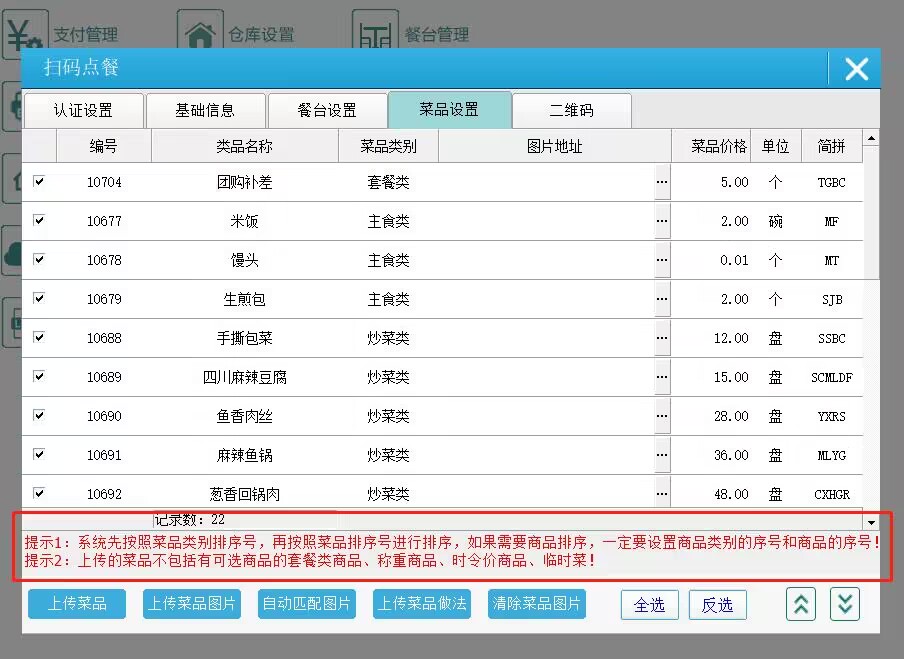
Task: Sort by the 菜品价格 column header
Action: [x=718, y=146]
